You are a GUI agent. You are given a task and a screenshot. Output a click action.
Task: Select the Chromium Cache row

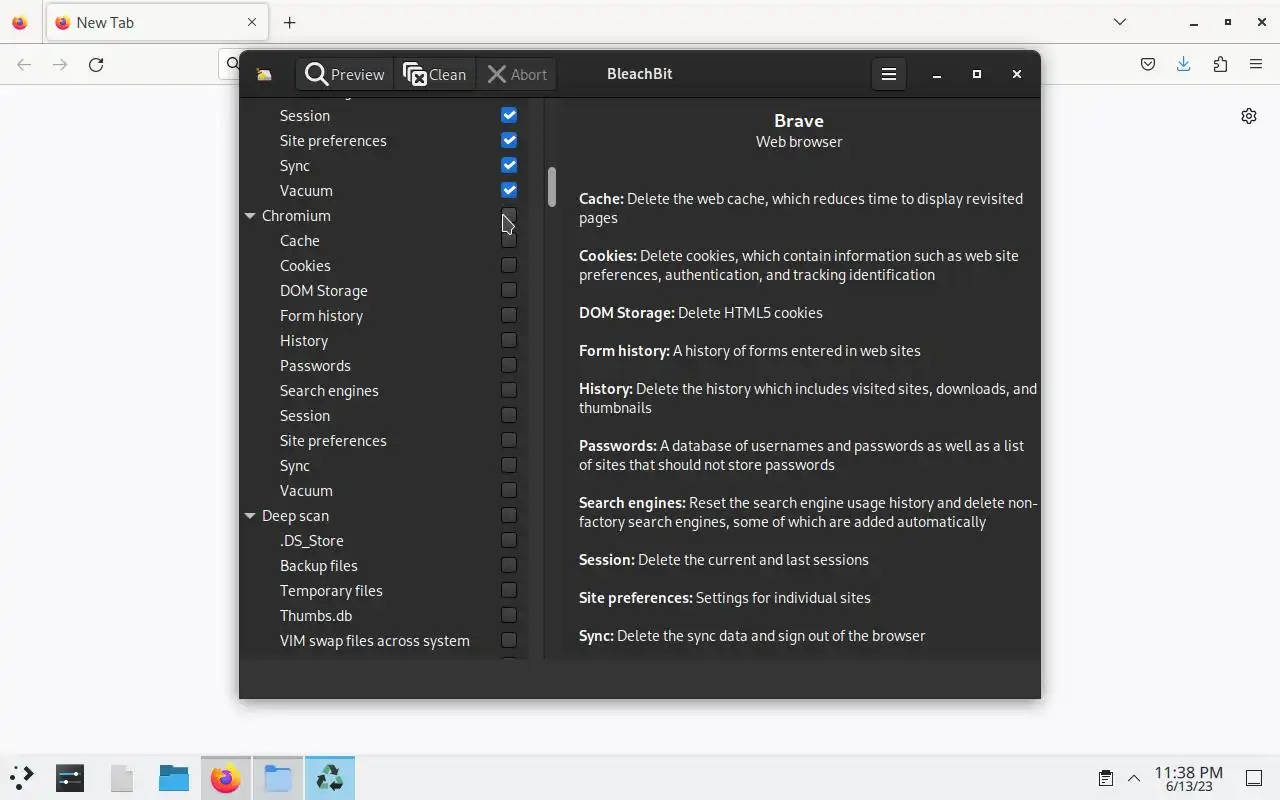[x=384, y=240]
